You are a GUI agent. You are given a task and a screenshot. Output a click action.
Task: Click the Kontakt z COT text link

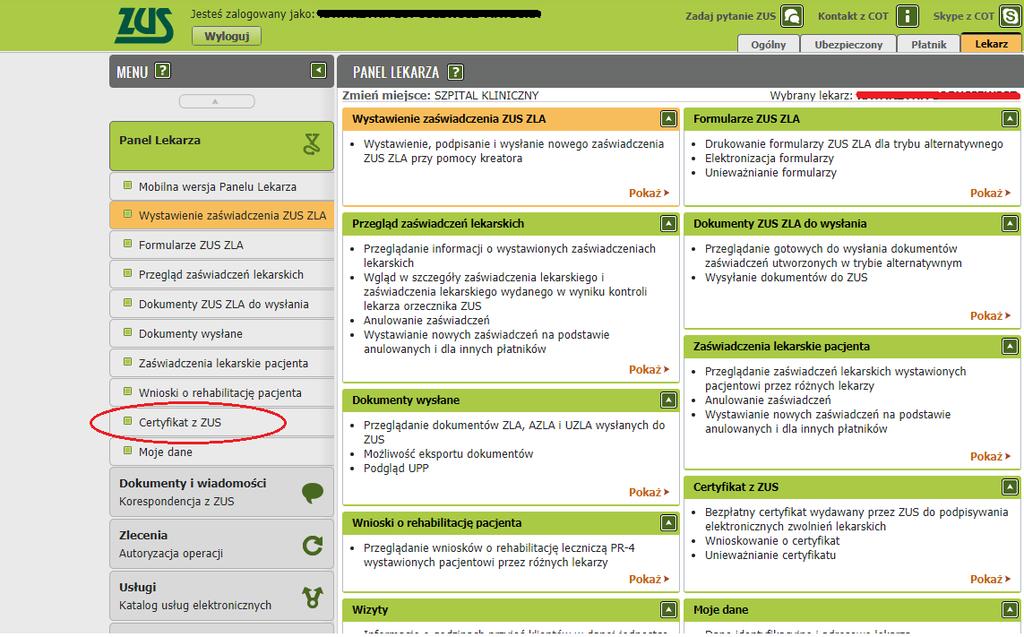(853, 16)
